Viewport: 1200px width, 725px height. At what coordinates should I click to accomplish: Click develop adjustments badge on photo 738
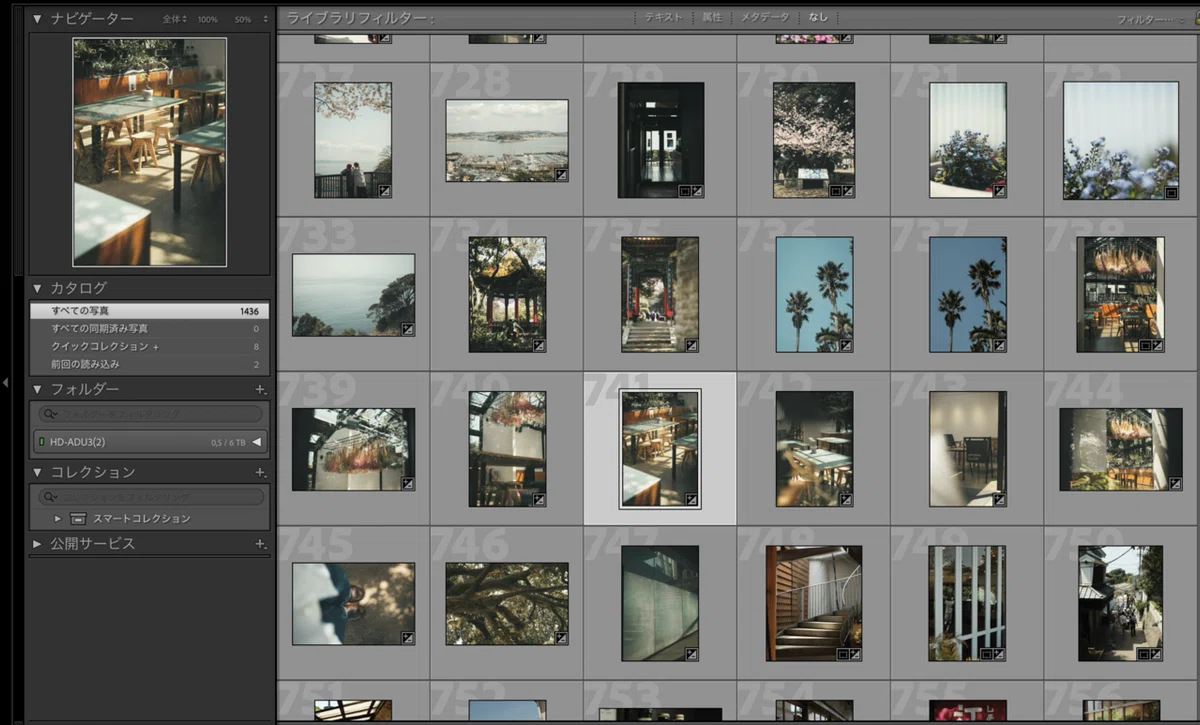tap(1157, 345)
